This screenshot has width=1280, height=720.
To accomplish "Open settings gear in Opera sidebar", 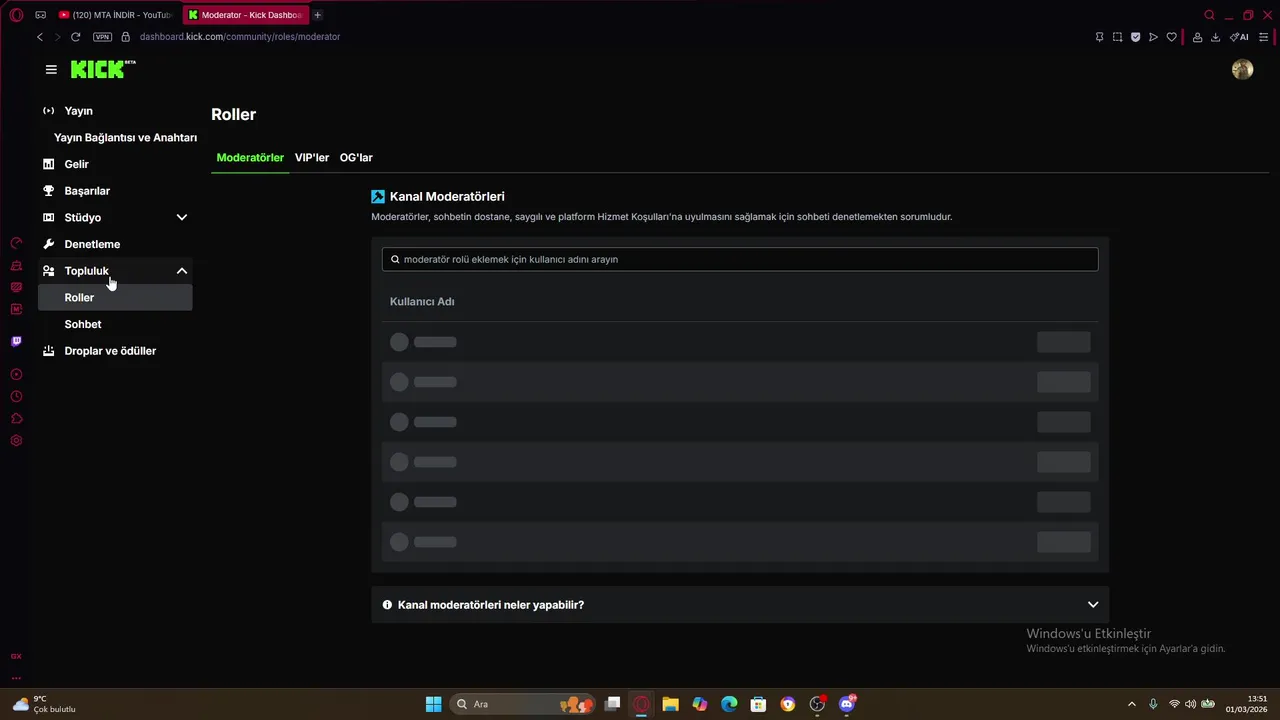I will (16, 440).
